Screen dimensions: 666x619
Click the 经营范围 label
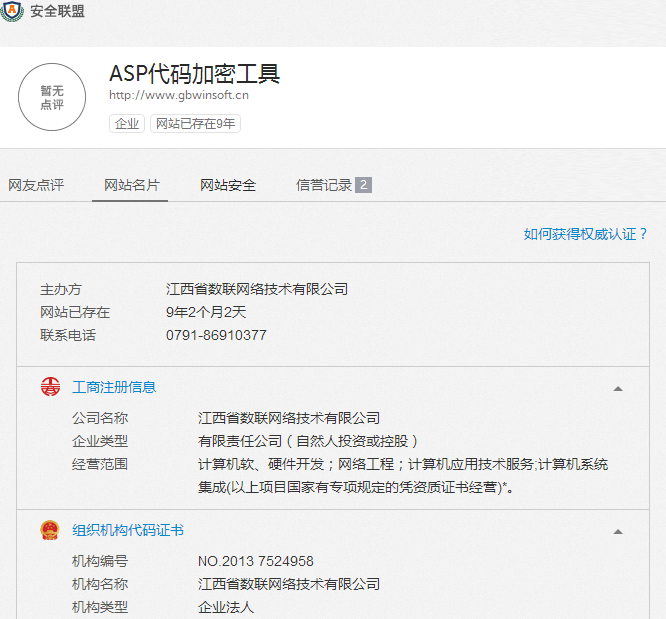point(100,464)
